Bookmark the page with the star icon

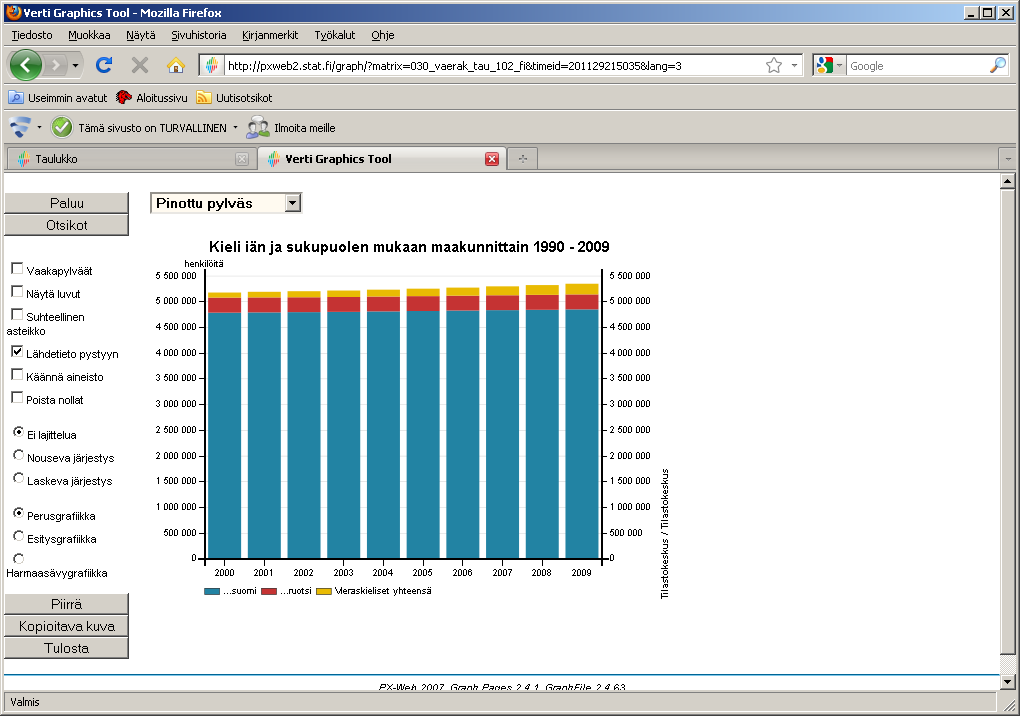click(x=773, y=65)
